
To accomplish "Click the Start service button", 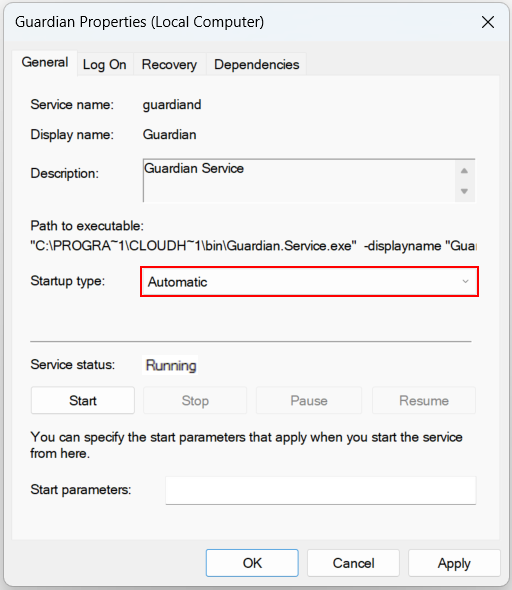I will point(83,400).
